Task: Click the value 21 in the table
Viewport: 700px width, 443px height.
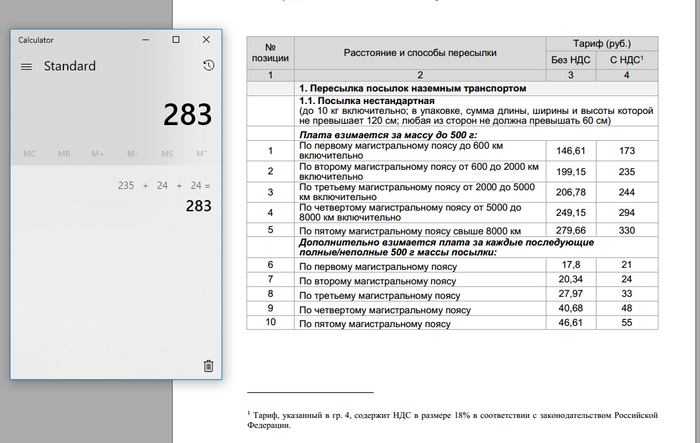Action: [627, 265]
